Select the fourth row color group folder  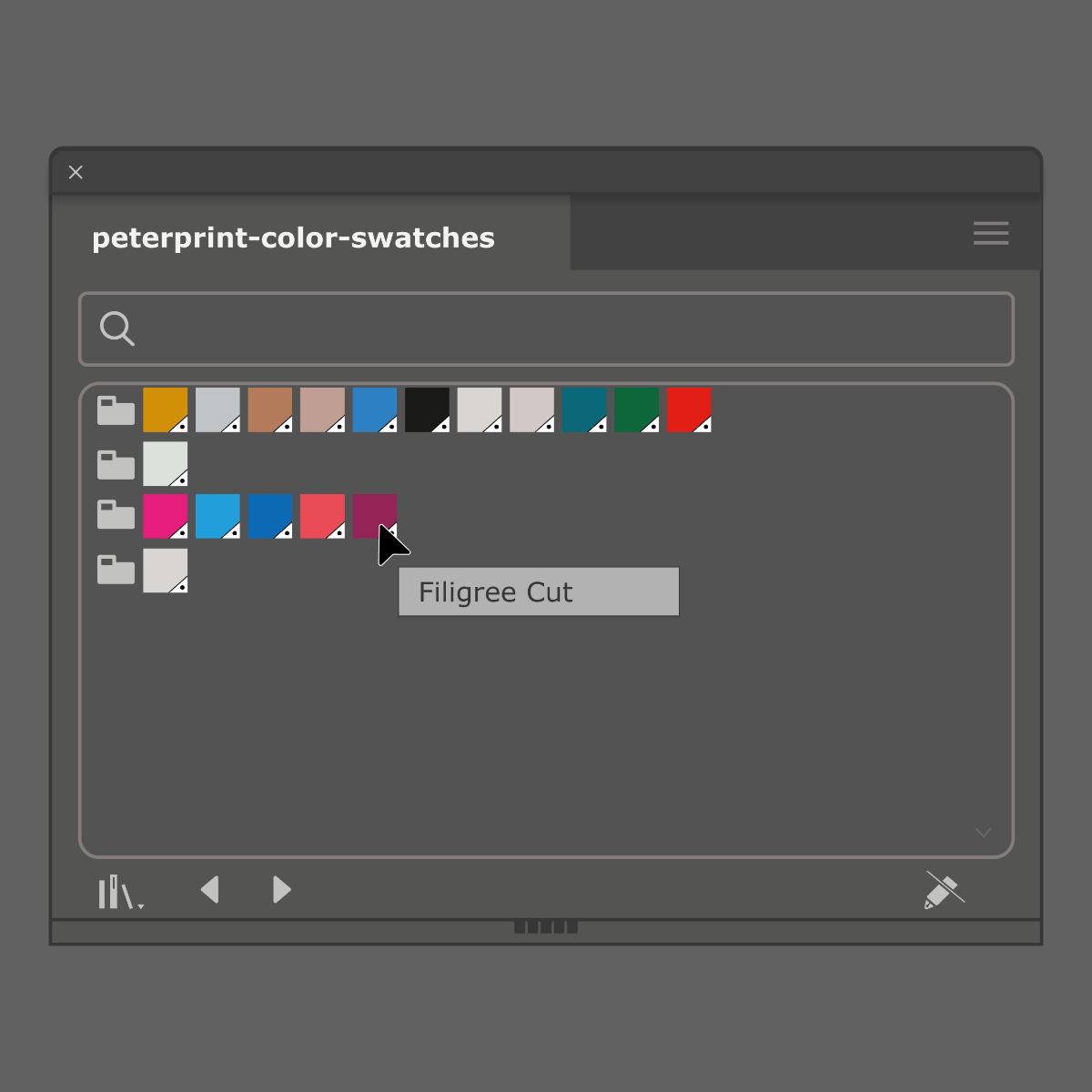coord(116,570)
